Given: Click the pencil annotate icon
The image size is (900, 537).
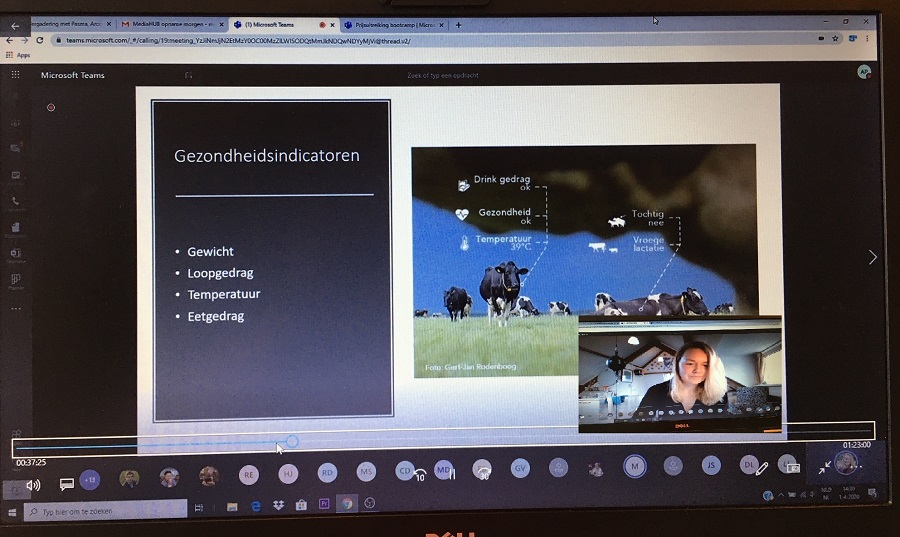Looking at the screenshot, I should (762, 467).
